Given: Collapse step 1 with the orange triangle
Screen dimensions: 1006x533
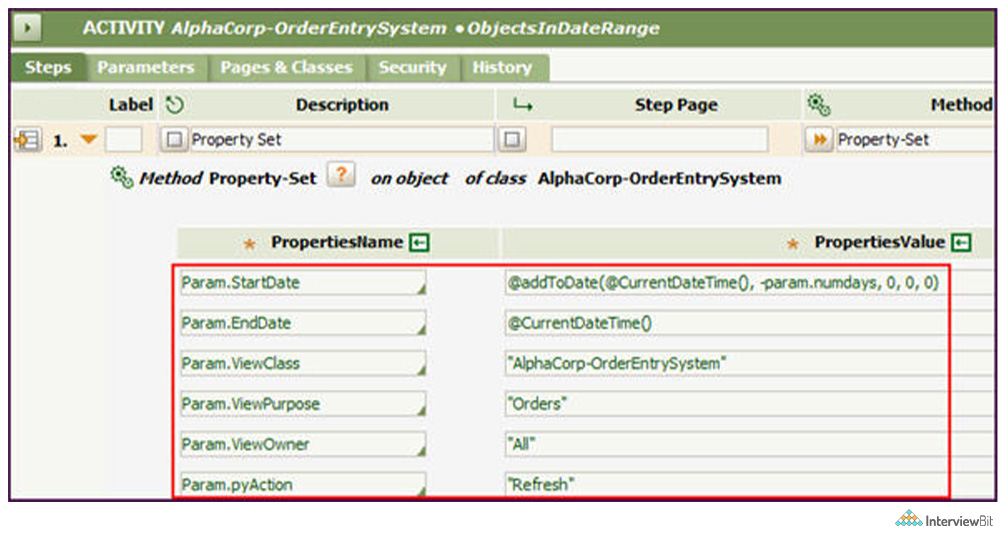Looking at the screenshot, I should (89, 139).
